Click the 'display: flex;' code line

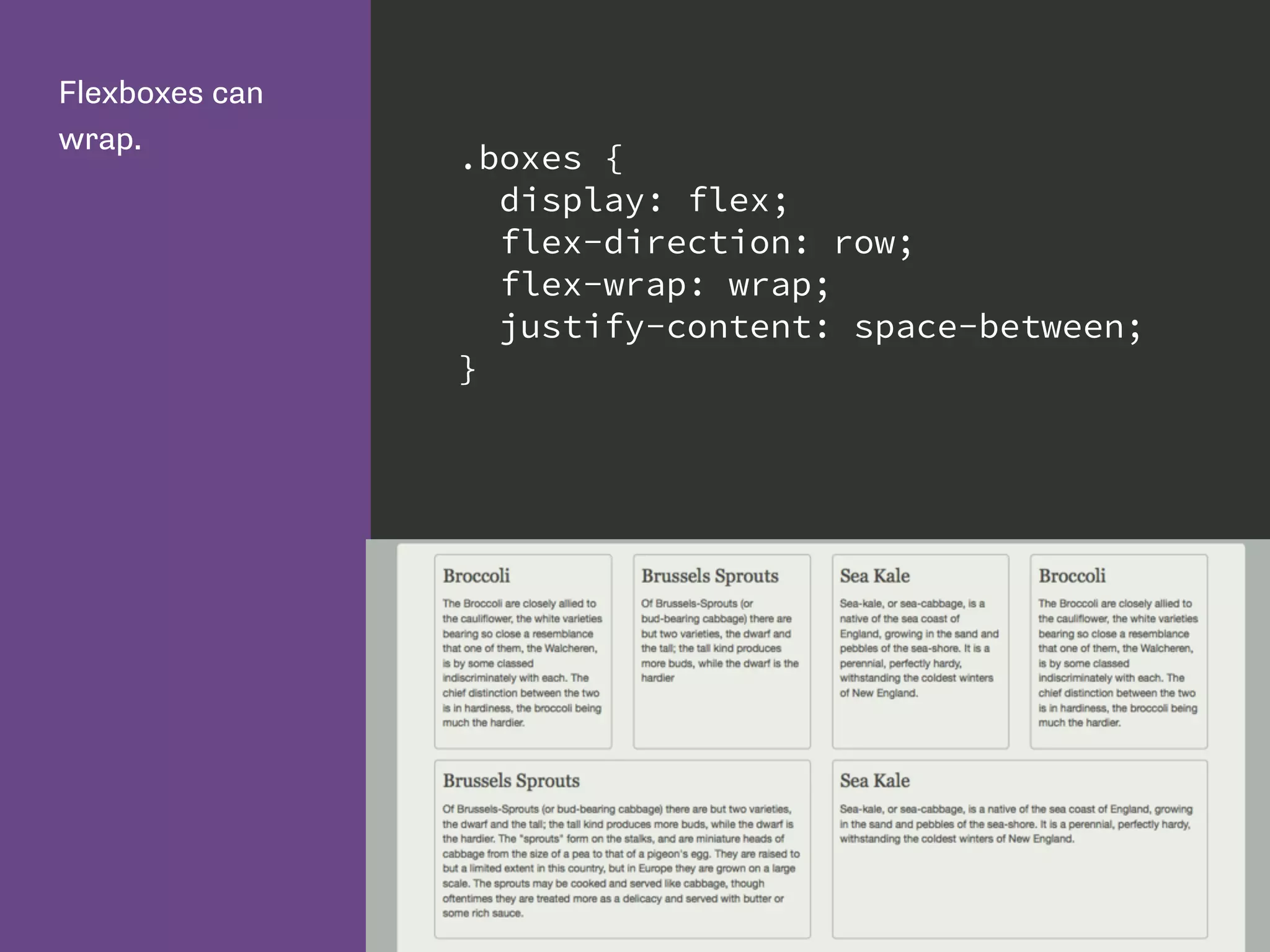[x=644, y=201]
